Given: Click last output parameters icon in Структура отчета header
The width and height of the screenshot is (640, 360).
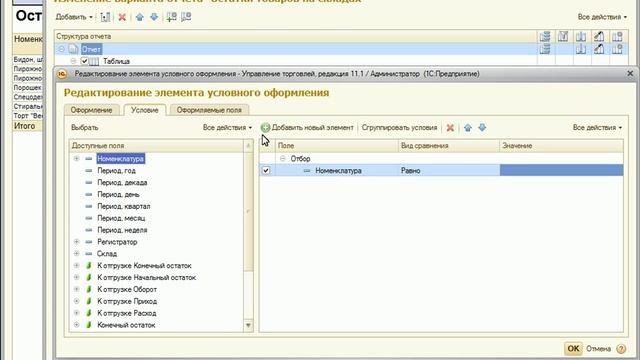Looking at the screenshot, I should pyautogui.click(x=617, y=36).
